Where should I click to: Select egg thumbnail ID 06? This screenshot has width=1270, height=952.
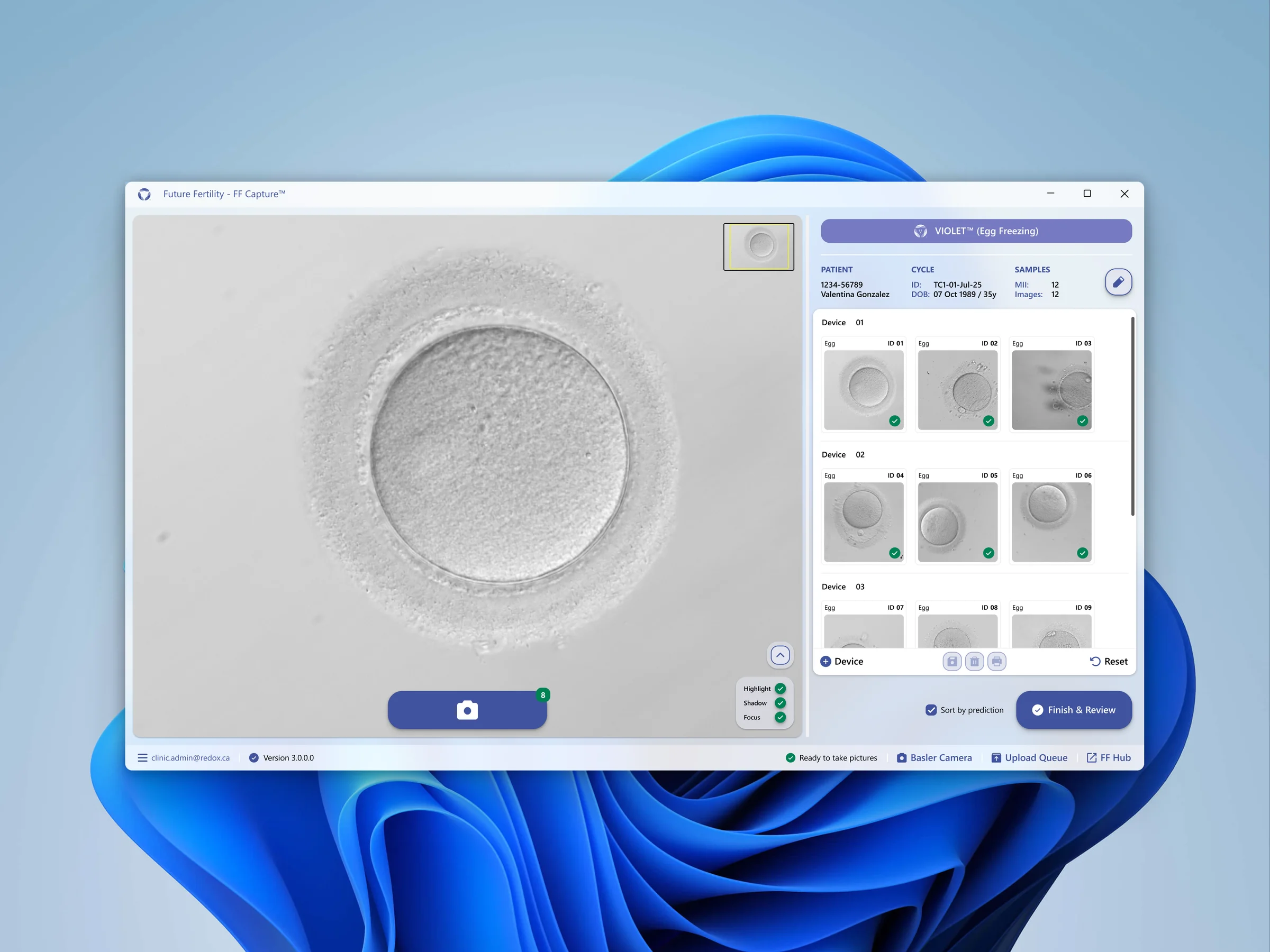(x=1052, y=522)
